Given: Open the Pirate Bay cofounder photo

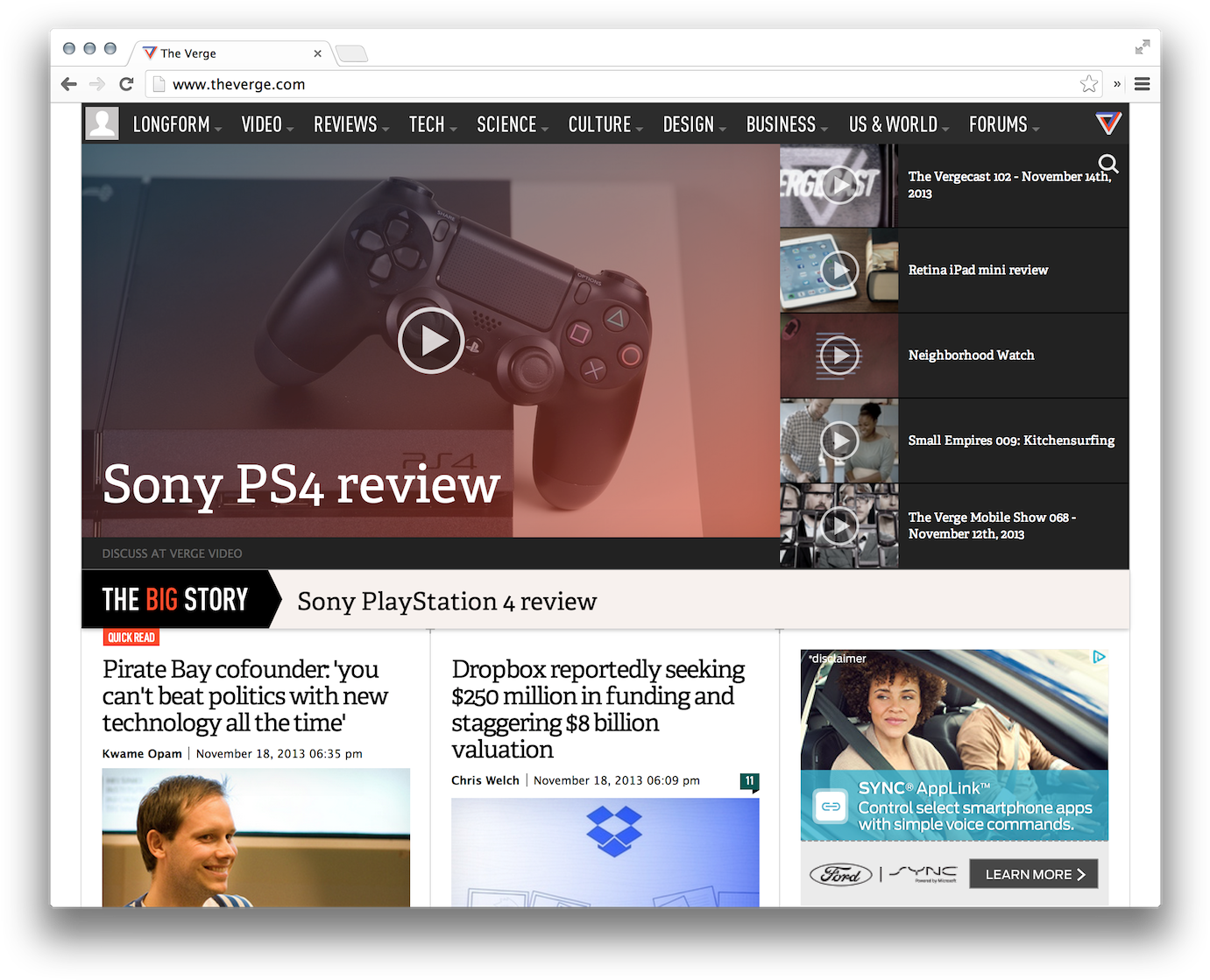Looking at the screenshot, I should (256, 838).
